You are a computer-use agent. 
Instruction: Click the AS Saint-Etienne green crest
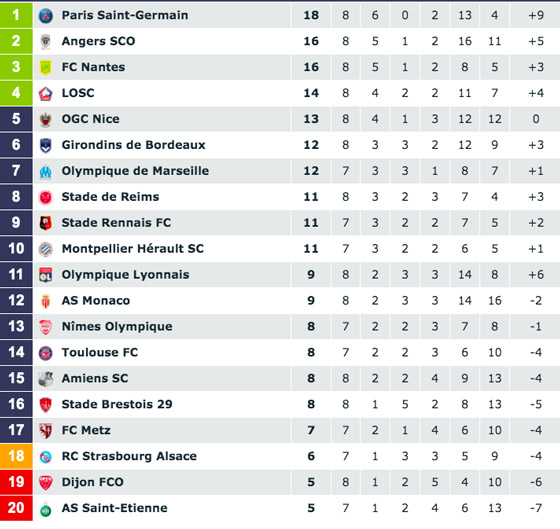(x=45, y=509)
